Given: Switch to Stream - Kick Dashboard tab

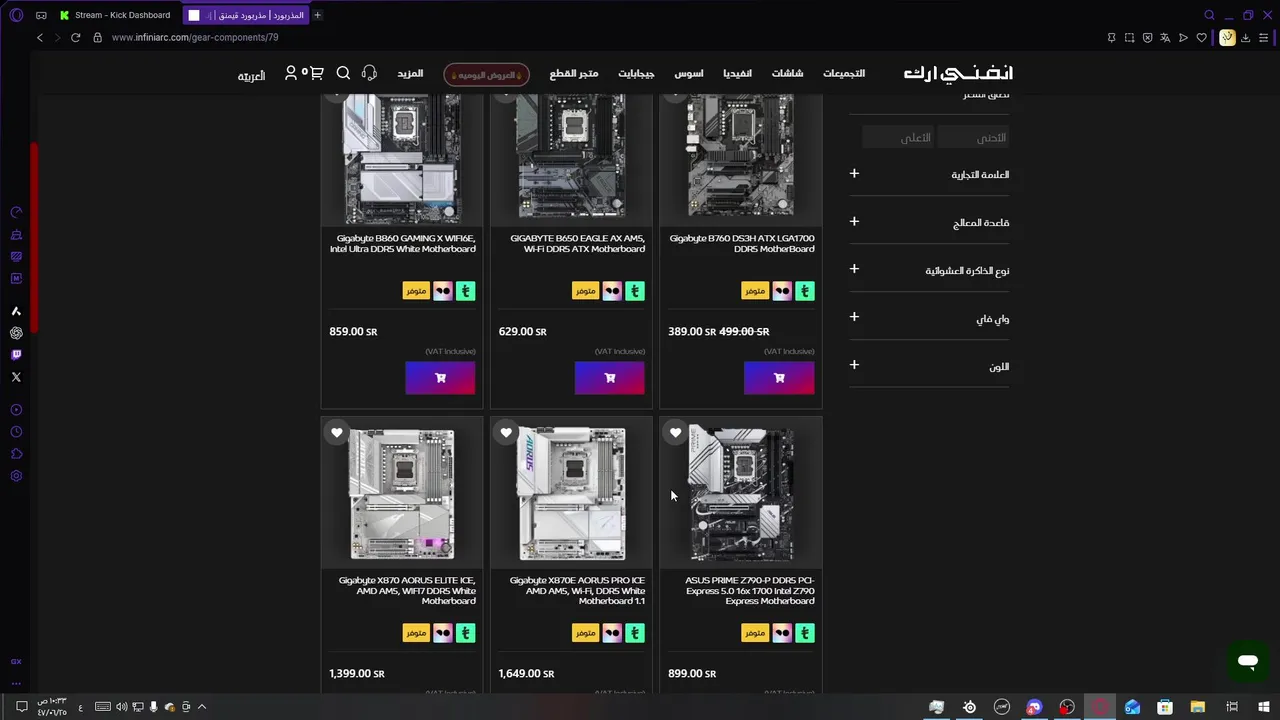Looking at the screenshot, I should tap(116, 15).
